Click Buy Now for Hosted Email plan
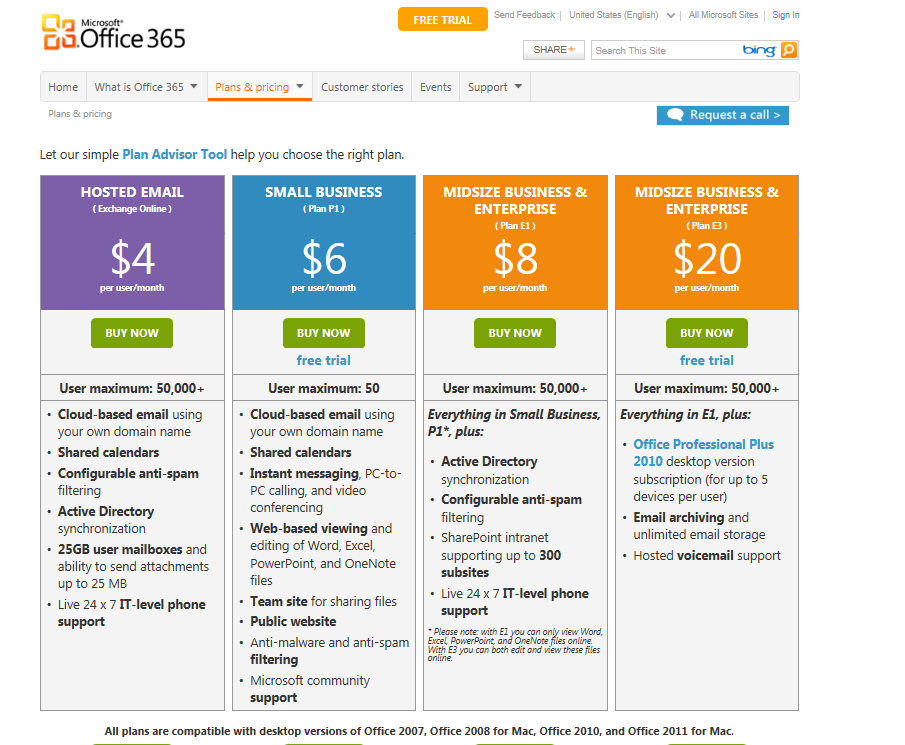Viewport: 905px width, 745px height. (132, 333)
